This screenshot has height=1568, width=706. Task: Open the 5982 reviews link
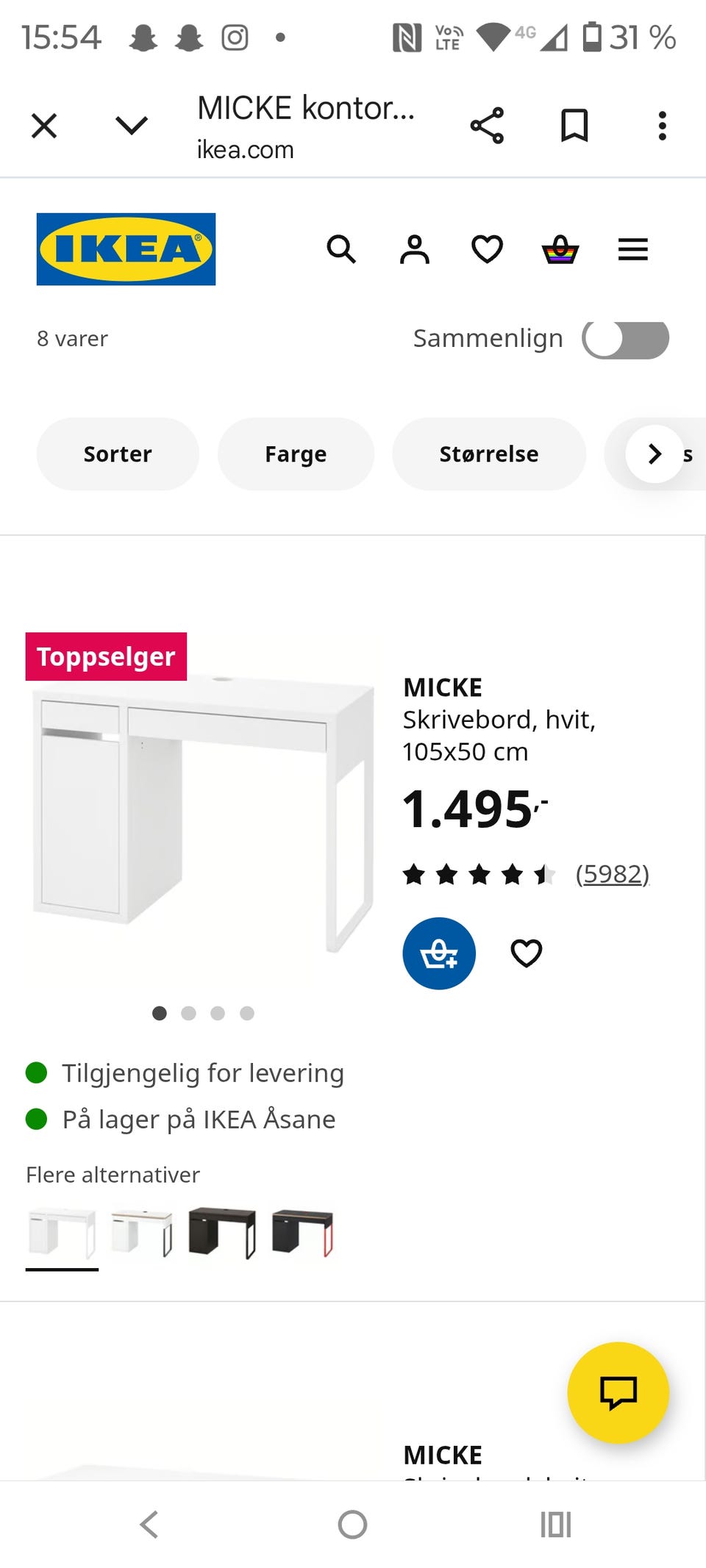coord(612,874)
